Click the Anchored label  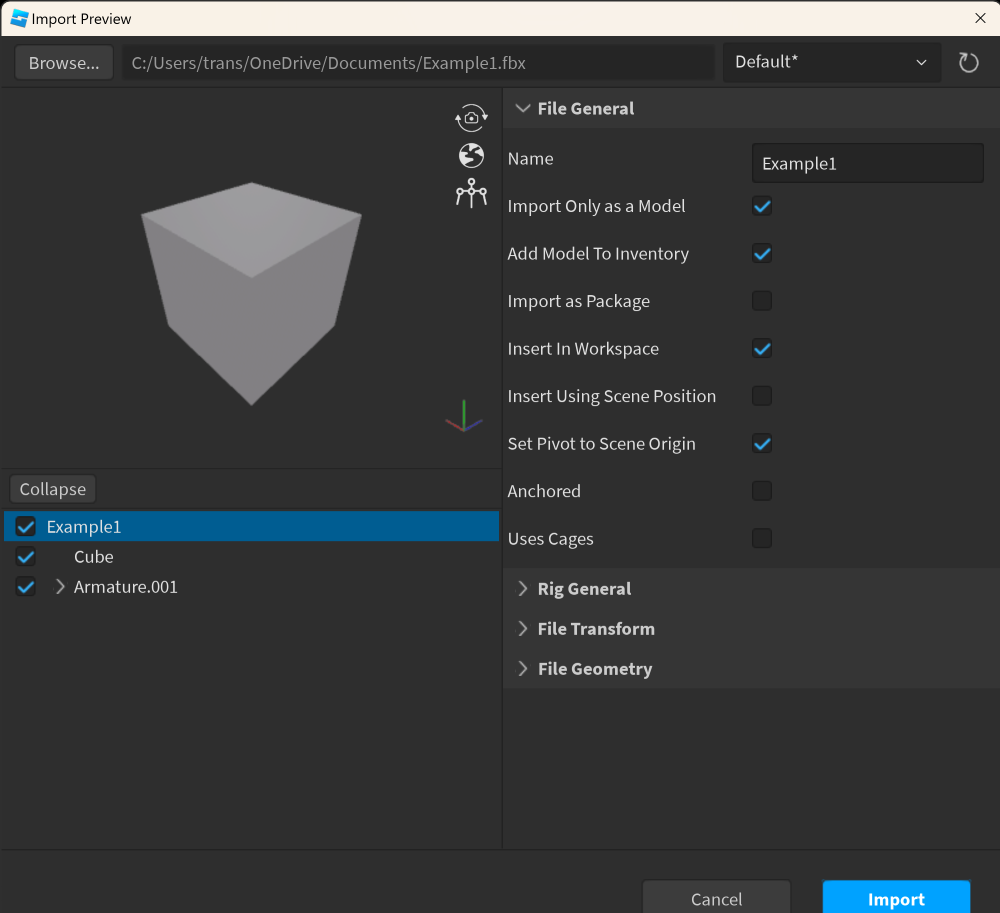pos(544,491)
